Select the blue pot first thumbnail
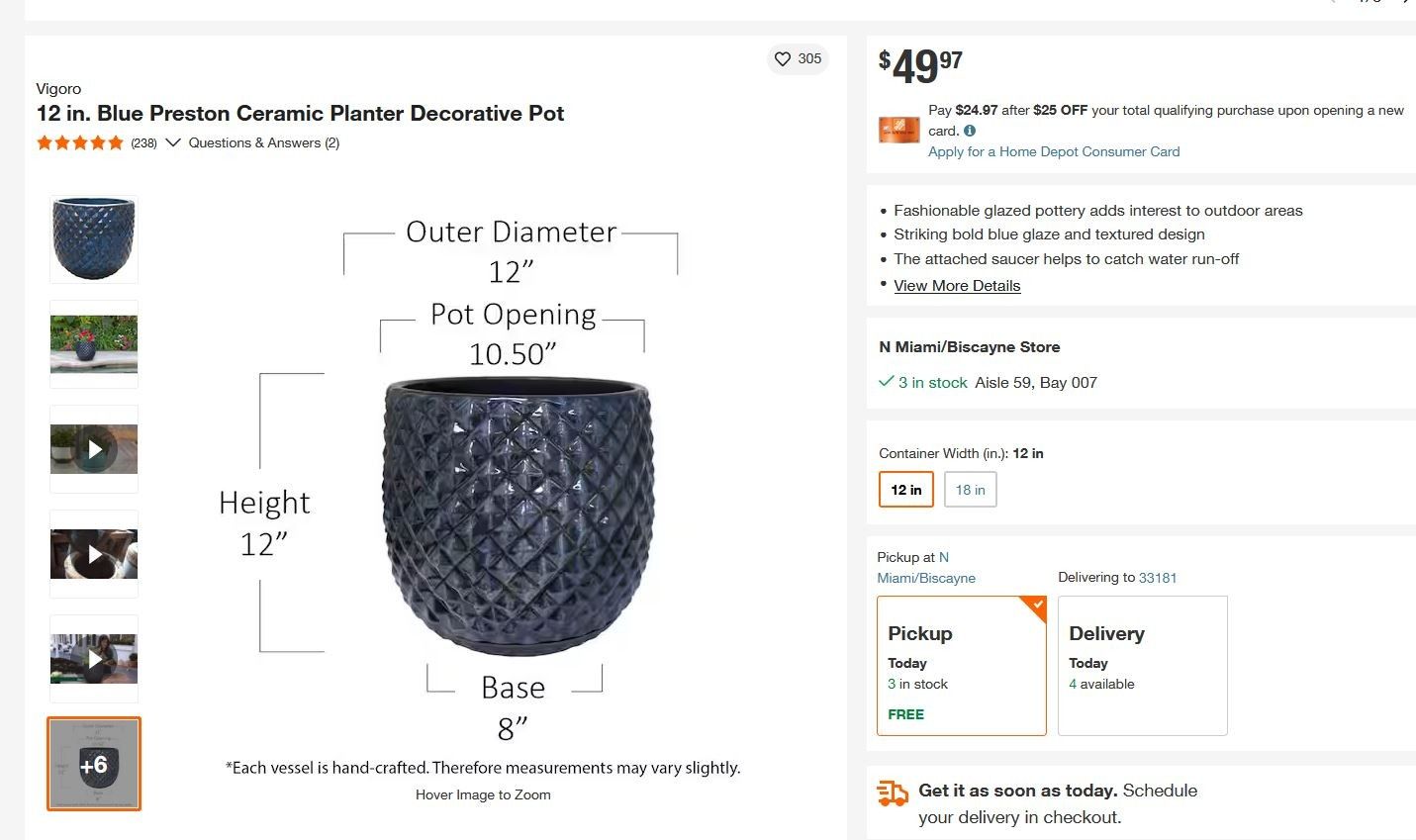 (94, 239)
